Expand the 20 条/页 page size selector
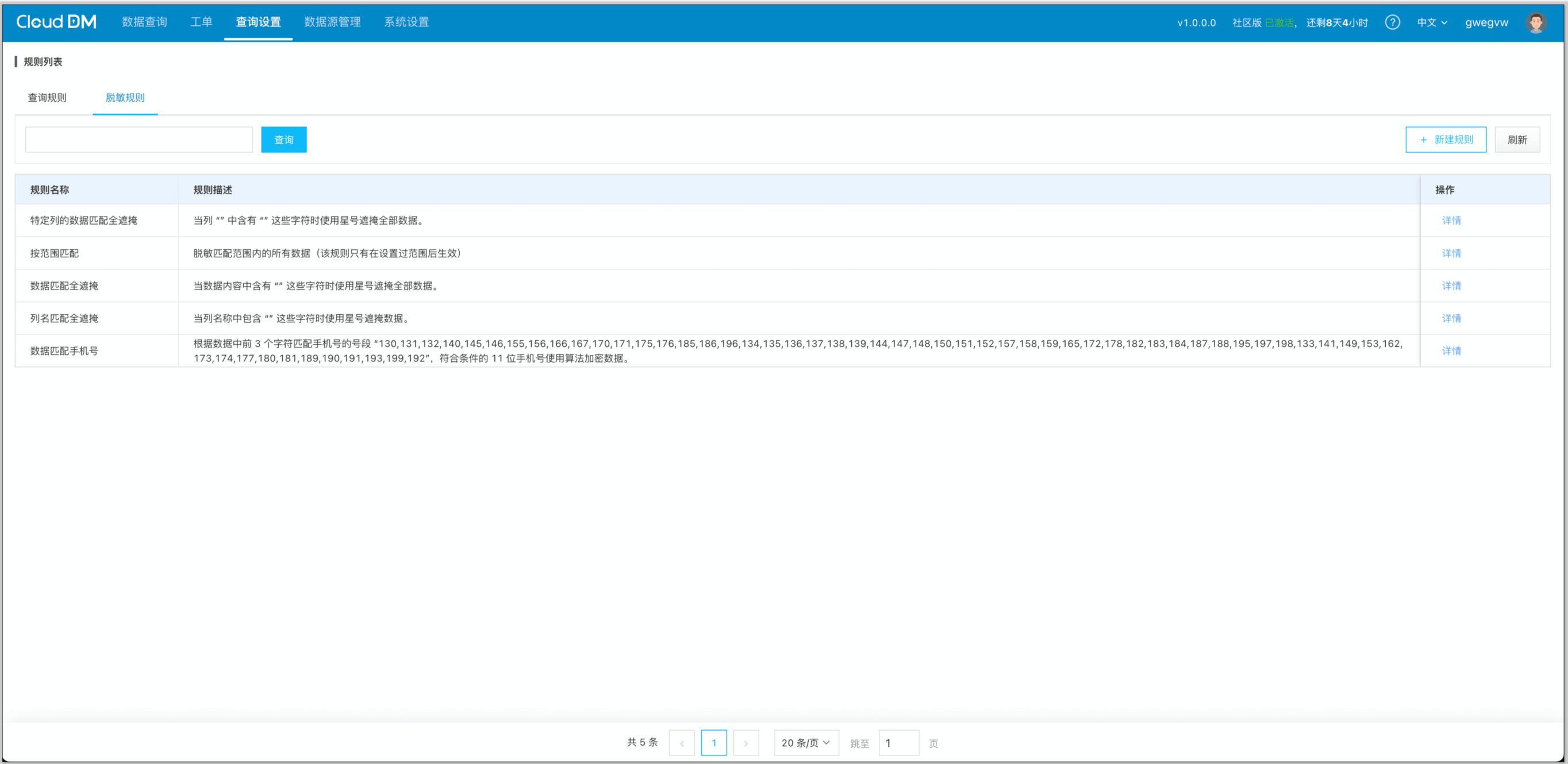 [805, 743]
